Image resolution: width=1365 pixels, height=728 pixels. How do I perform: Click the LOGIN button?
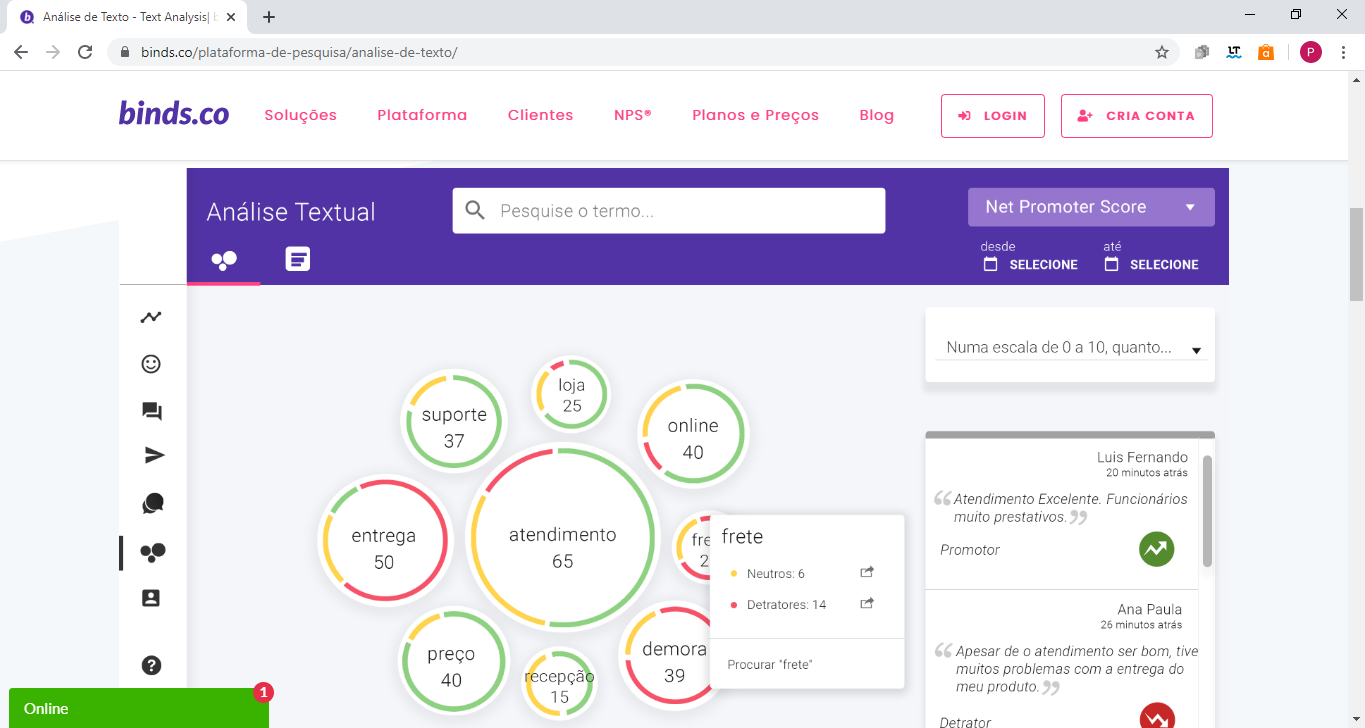tap(992, 116)
